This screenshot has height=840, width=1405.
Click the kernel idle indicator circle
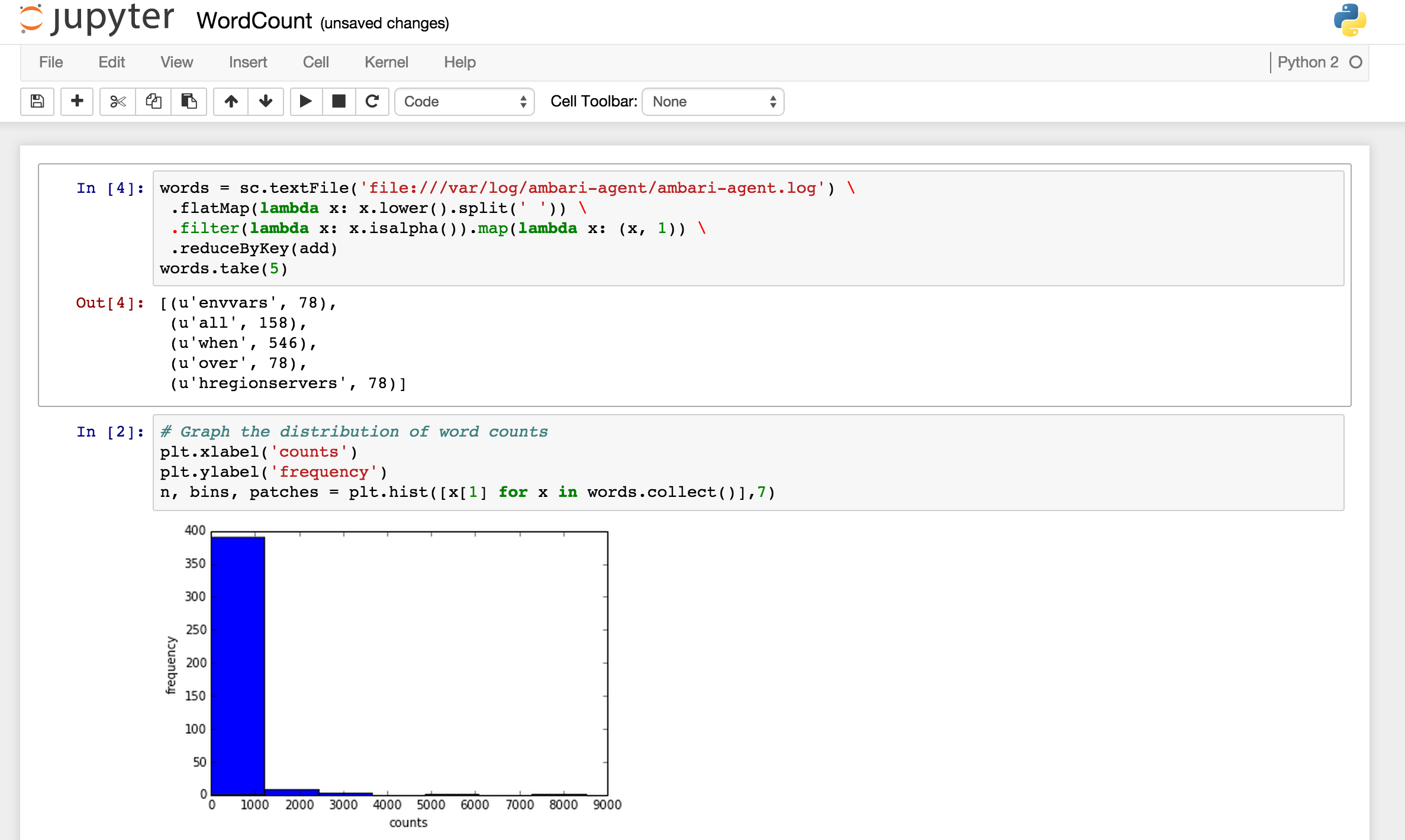pos(1355,62)
